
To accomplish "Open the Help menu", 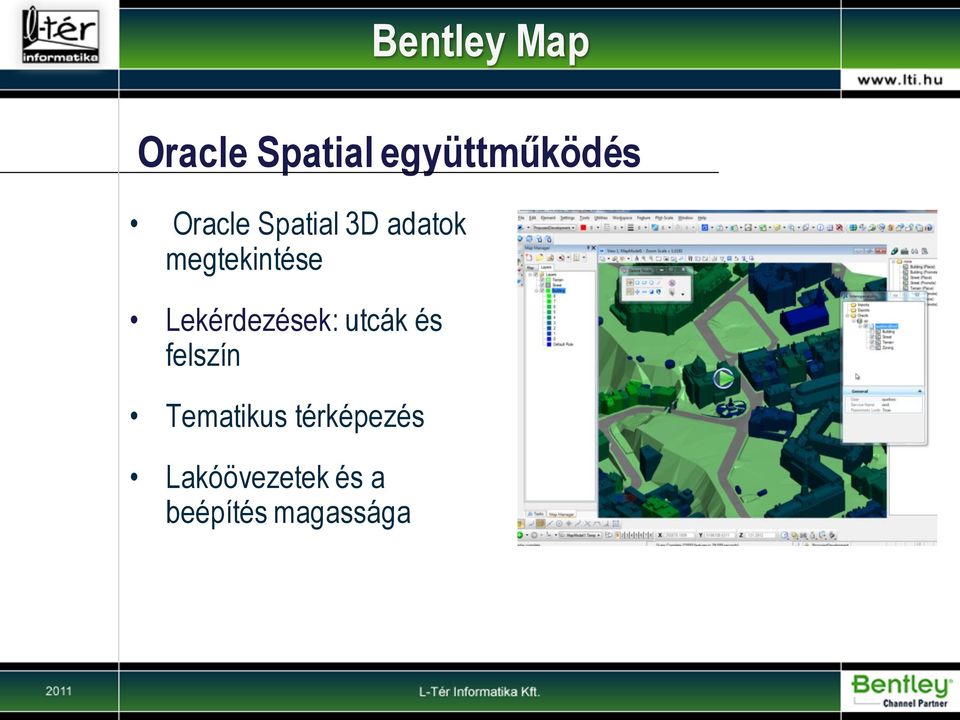I will pos(702,218).
